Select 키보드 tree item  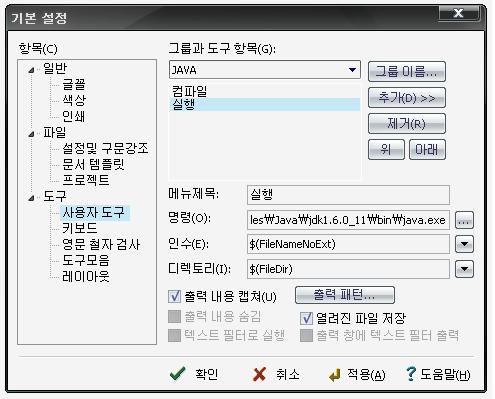[x=80, y=228]
